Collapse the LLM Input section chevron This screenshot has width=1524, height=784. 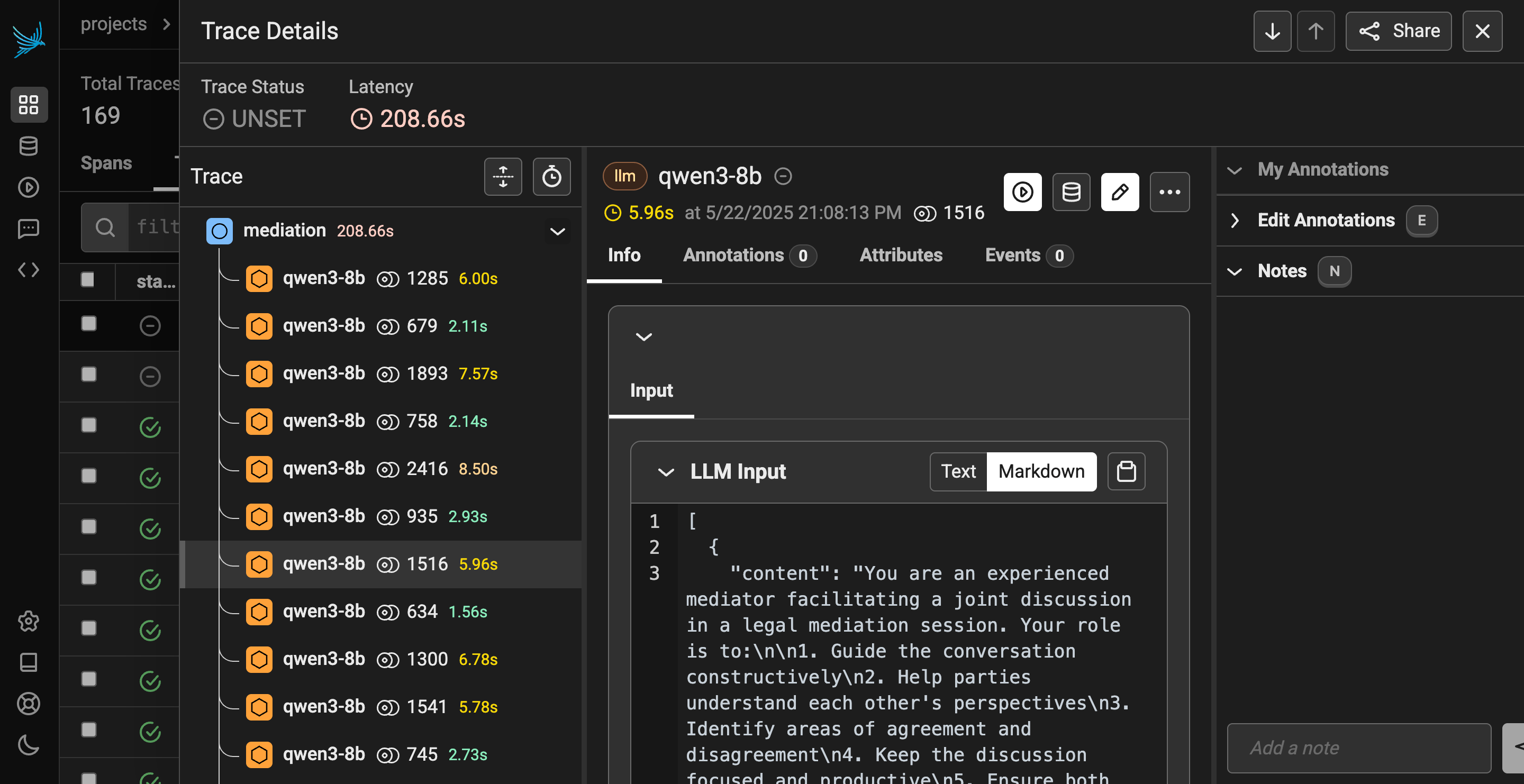point(666,472)
